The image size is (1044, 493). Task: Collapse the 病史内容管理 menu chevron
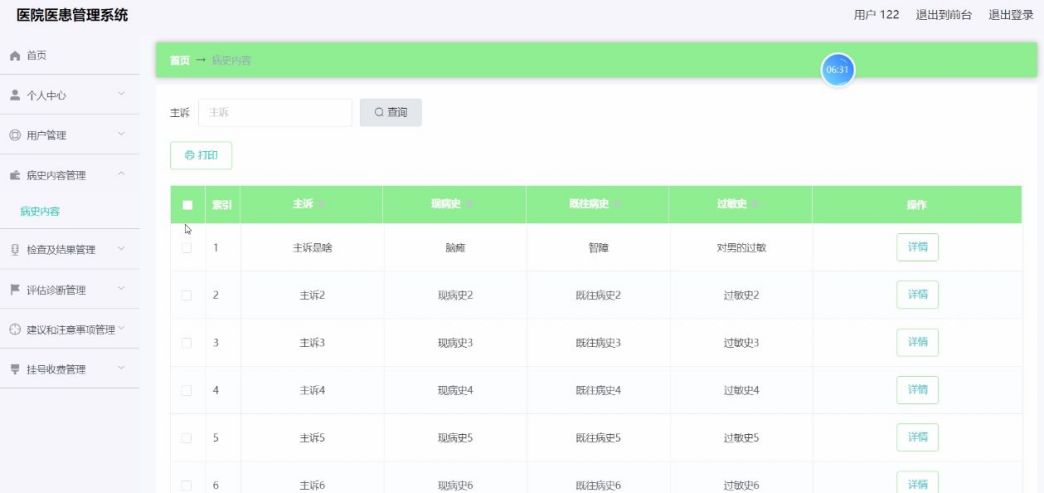click(121, 175)
